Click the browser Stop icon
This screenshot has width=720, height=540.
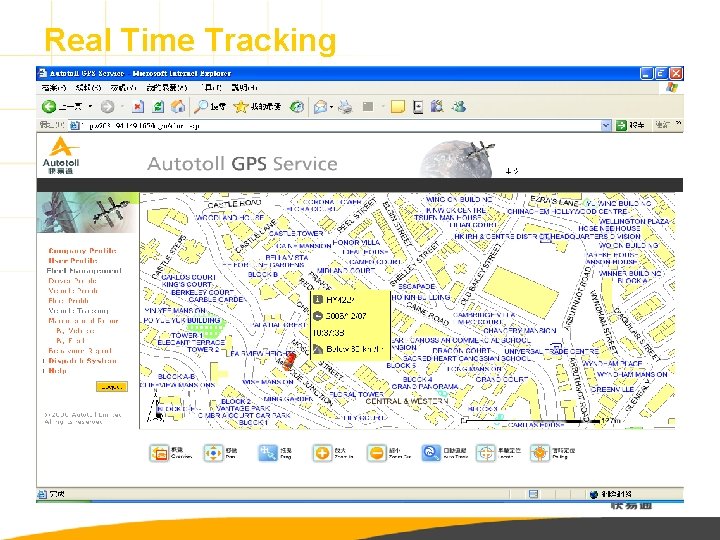click(x=138, y=107)
